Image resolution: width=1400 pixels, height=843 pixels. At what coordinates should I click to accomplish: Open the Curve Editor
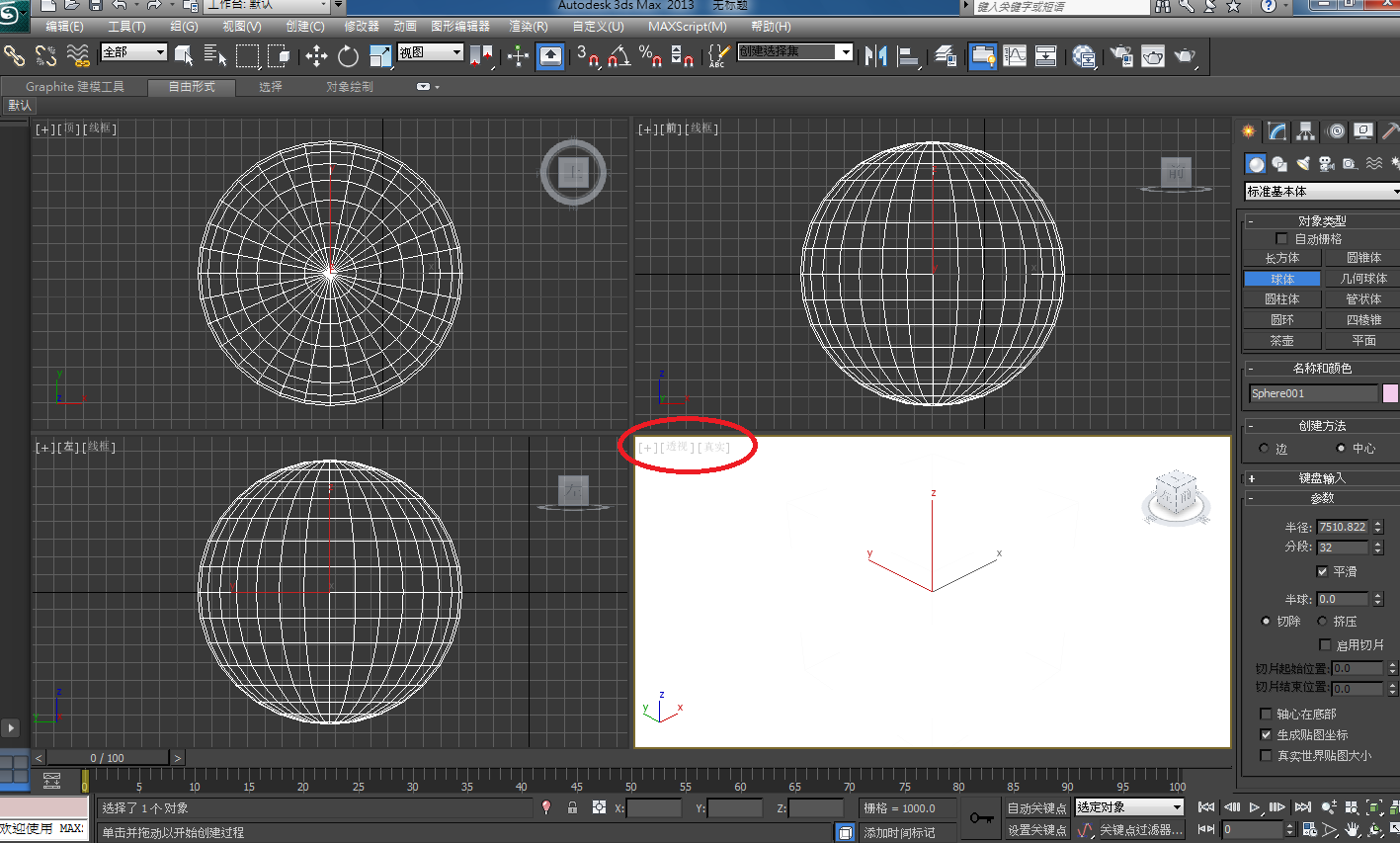click(1015, 56)
